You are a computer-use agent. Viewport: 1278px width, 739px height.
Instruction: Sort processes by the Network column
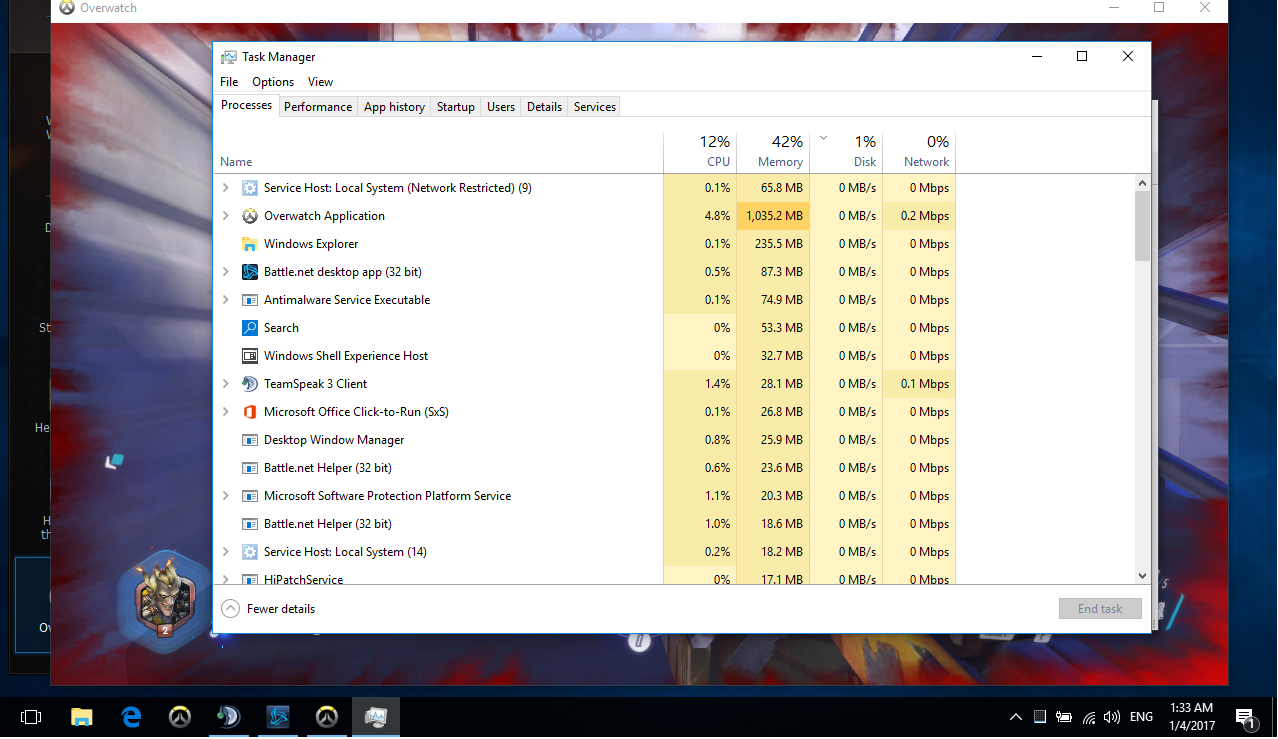coord(919,151)
